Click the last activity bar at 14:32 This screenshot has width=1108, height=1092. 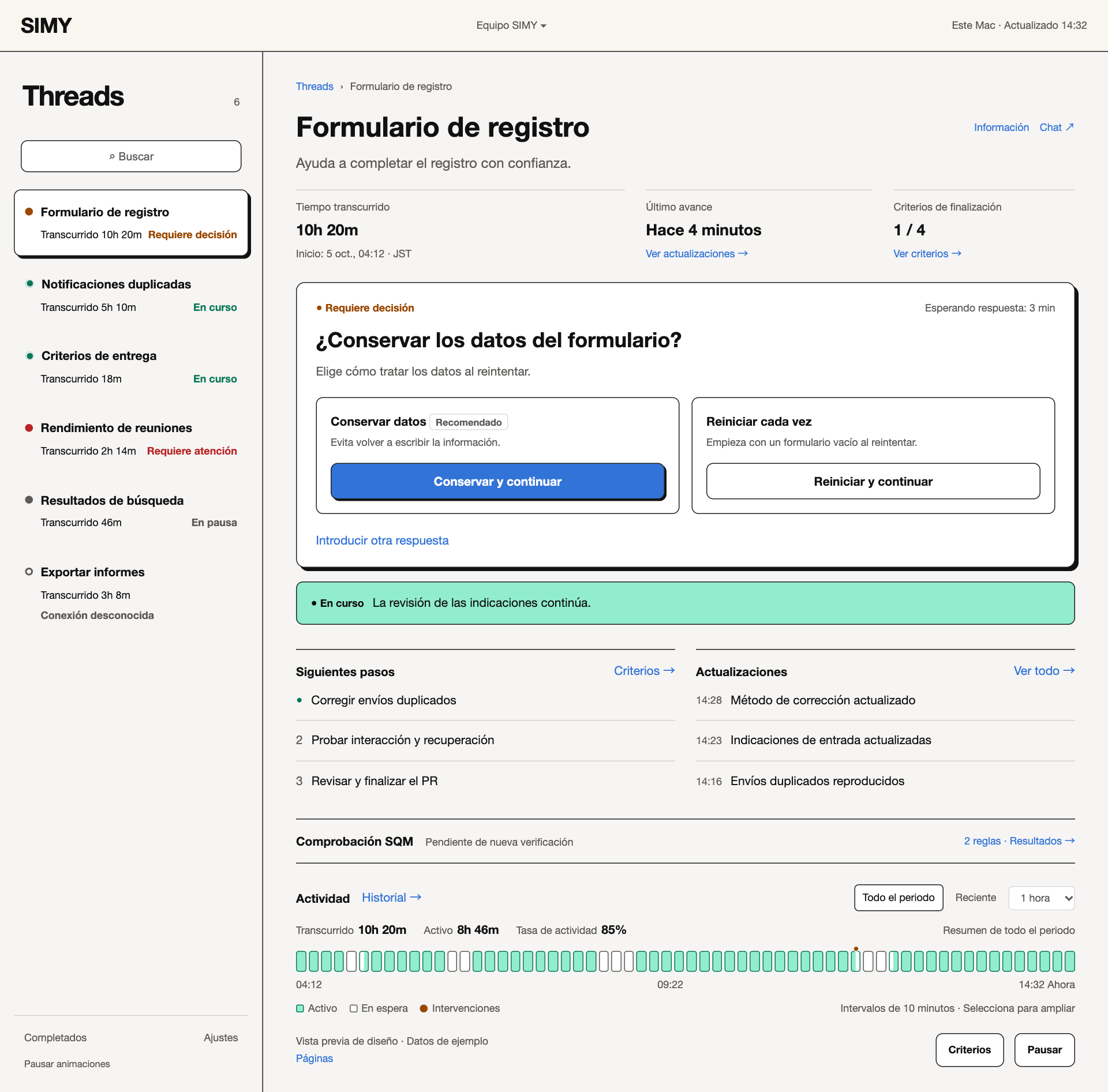pos(1069,962)
